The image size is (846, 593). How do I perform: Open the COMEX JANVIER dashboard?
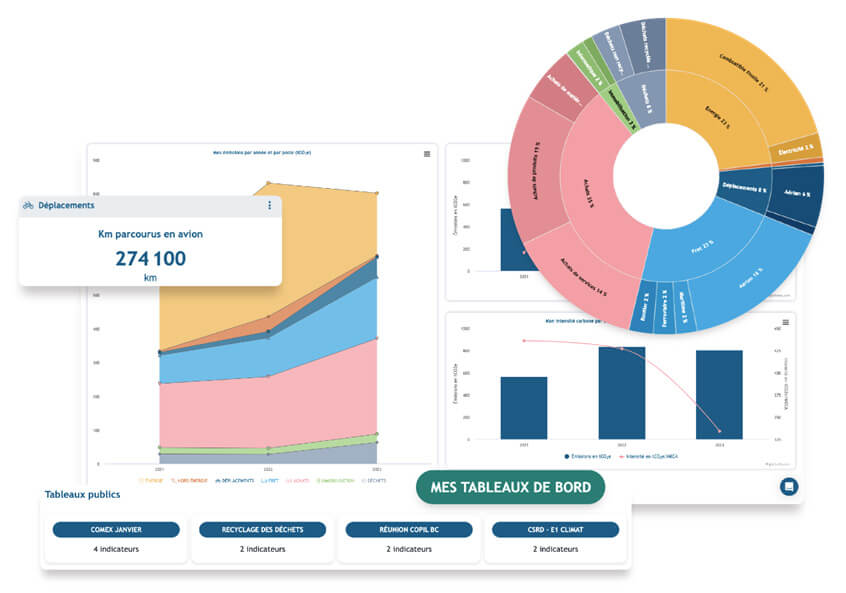[116, 529]
